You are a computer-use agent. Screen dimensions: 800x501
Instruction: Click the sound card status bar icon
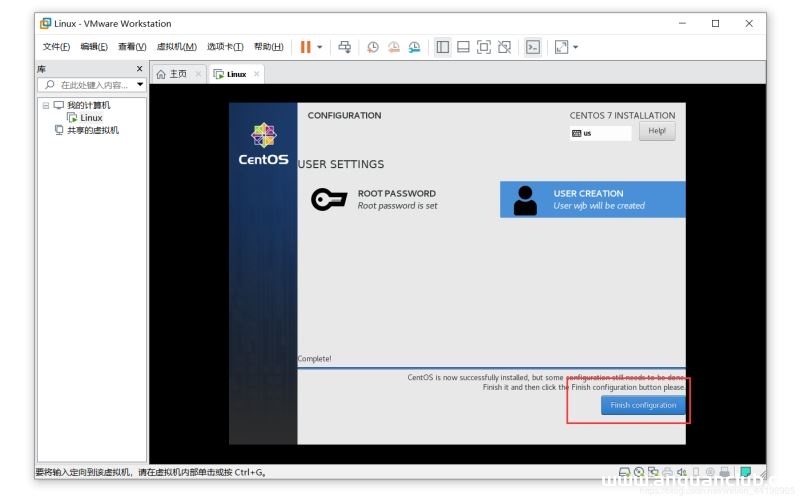[682, 472]
